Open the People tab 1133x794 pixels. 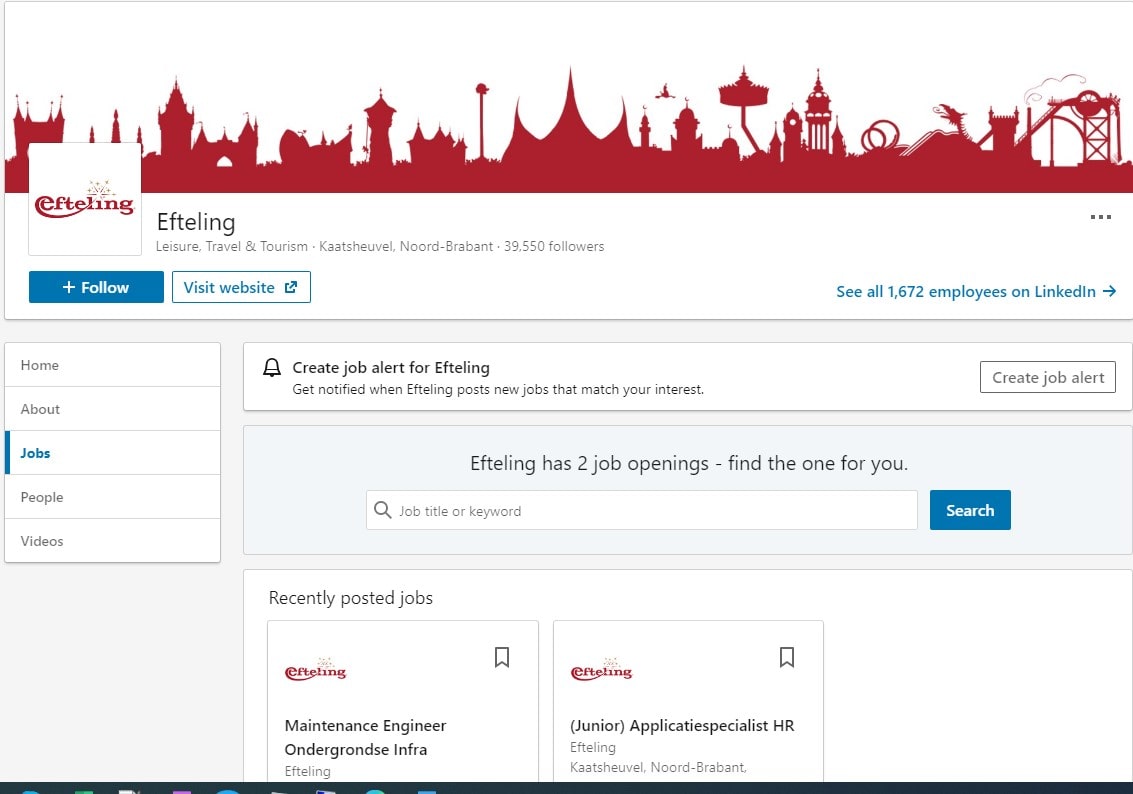pos(113,497)
